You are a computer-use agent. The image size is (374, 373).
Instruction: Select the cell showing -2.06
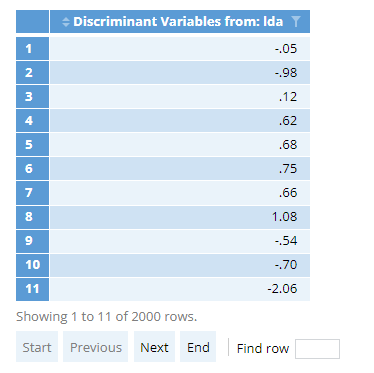click(x=180, y=289)
